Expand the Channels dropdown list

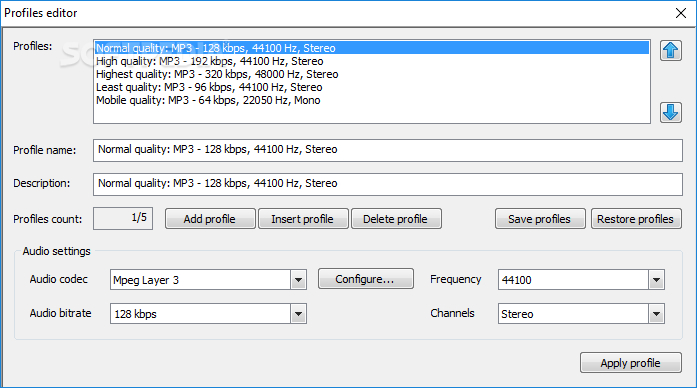click(x=656, y=314)
